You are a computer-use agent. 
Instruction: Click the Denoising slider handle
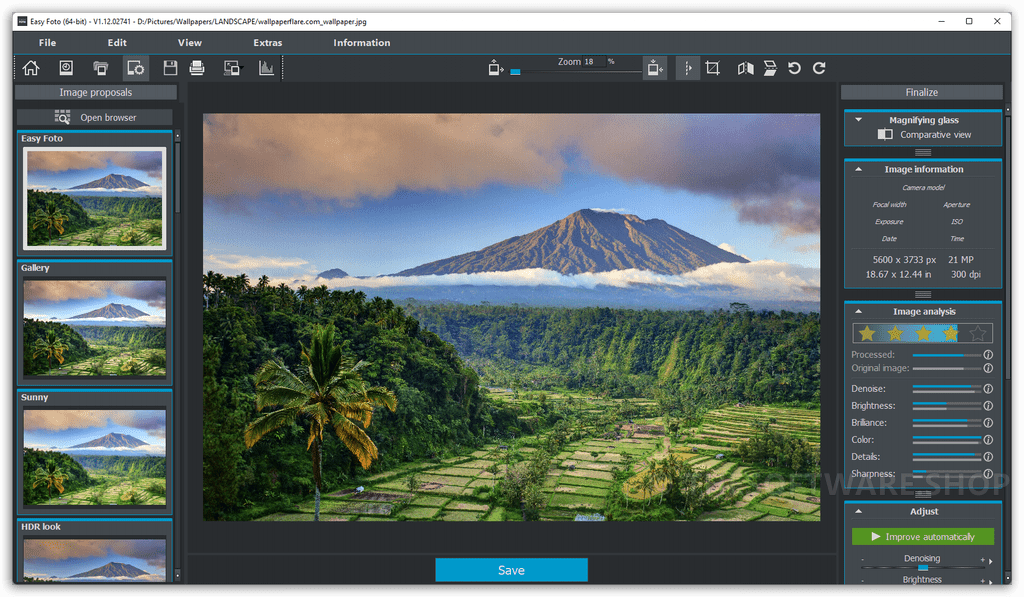pos(923,568)
